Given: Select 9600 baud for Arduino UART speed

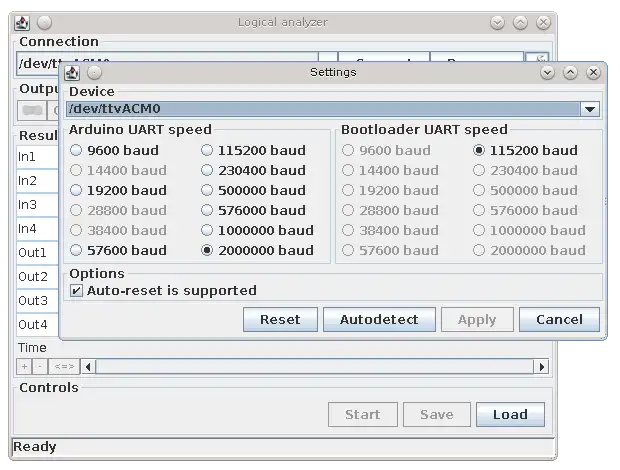Looking at the screenshot, I should tap(114, 150).
